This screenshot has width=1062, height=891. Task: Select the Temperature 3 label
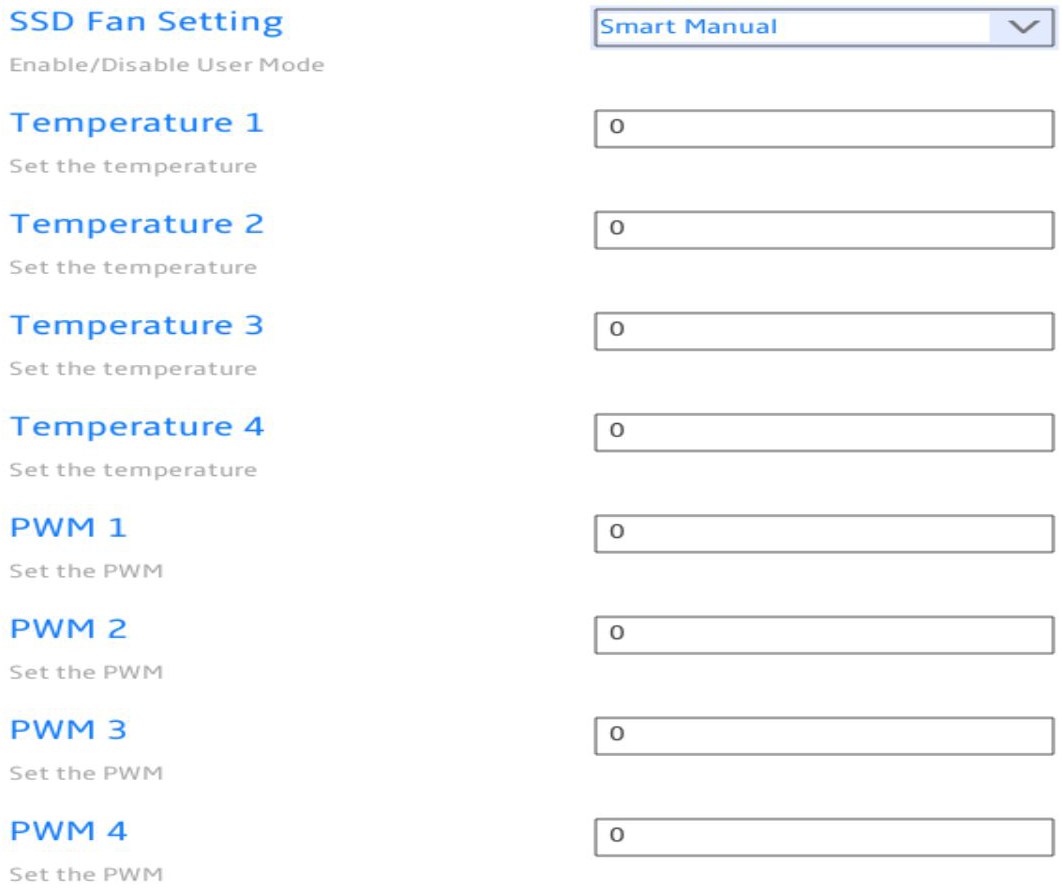click(137, 325)
